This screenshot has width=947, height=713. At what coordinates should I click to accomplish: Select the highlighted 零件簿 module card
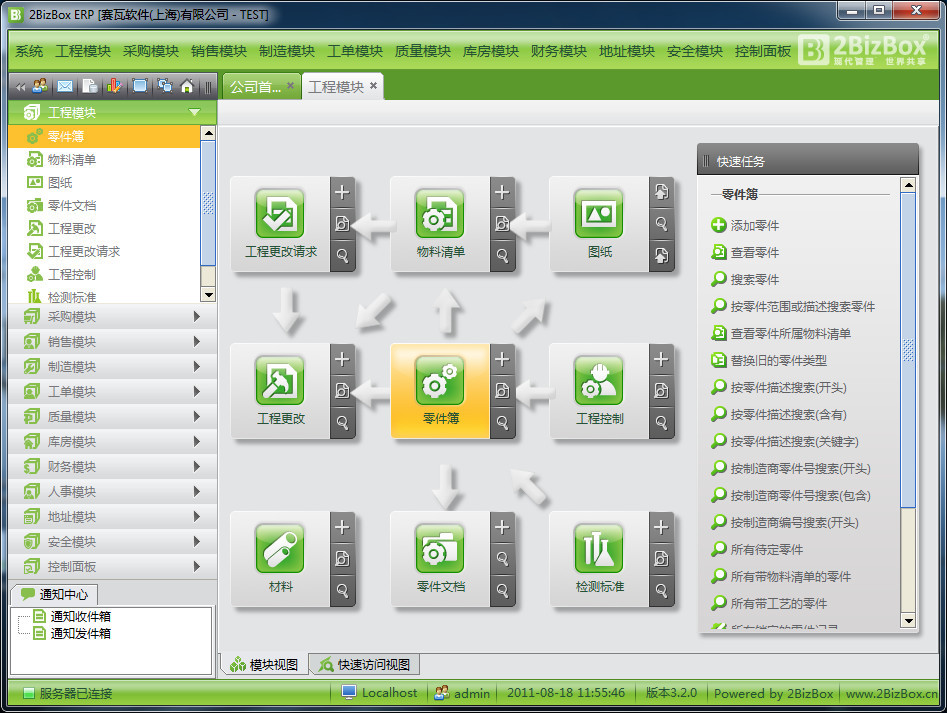point(440,391)
